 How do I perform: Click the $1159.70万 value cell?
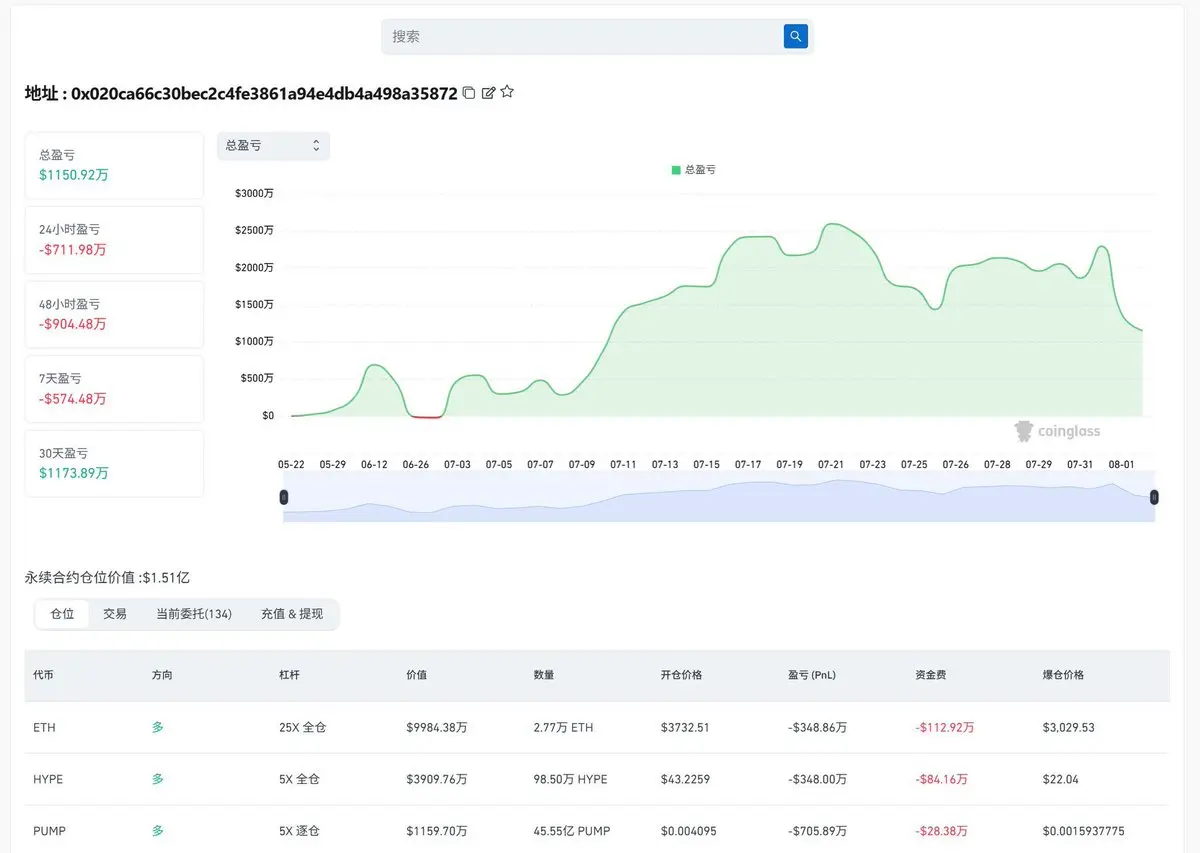click(x=437, y=831)
